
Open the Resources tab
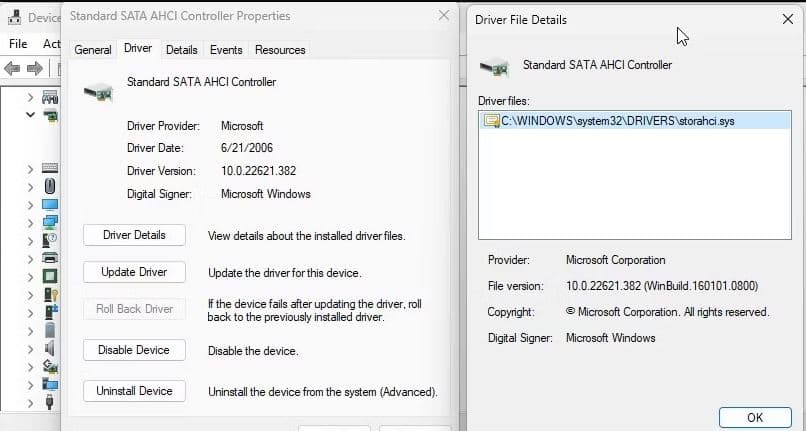click(x=280, y=50)
